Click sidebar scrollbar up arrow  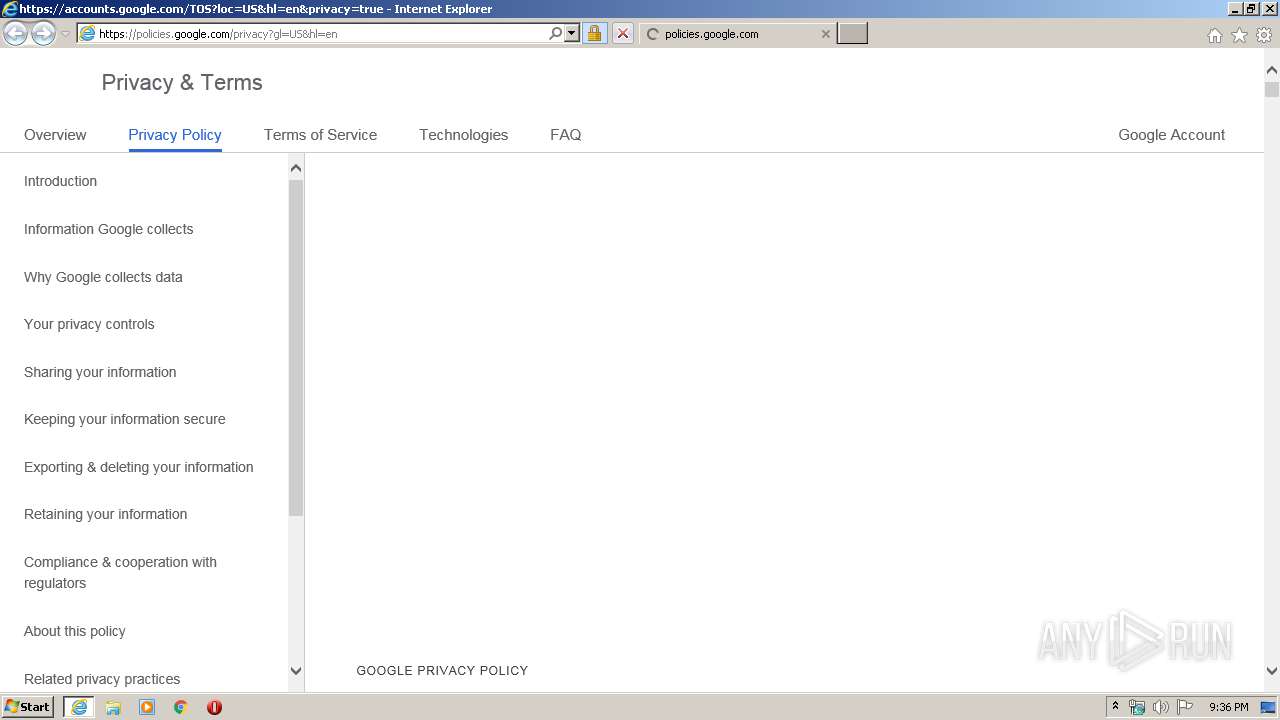[295, 168]
